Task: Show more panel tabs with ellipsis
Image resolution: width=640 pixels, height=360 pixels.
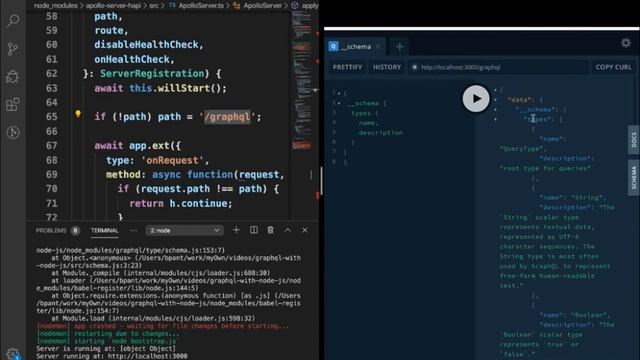Action: pyautogui.click(x=133, y=230)
